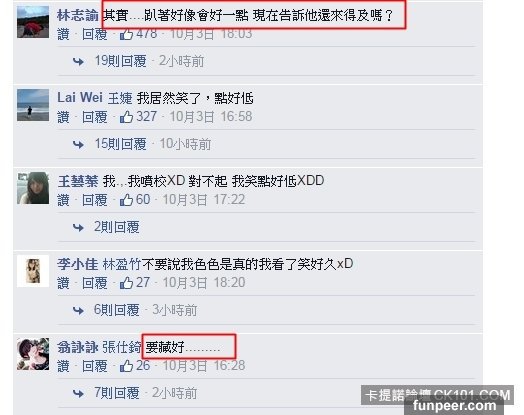Click reply arrow icon beside 15則回覆

point(78,144)
